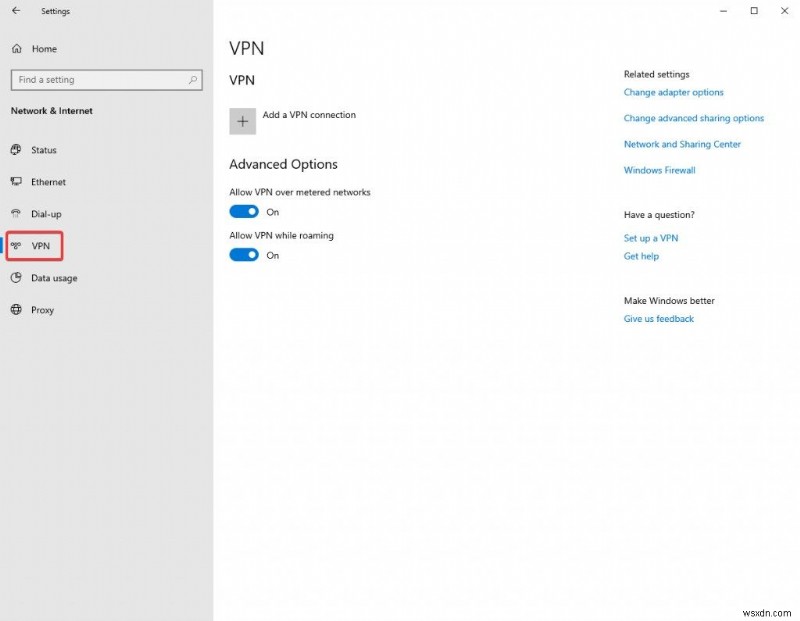Click the plus icon to add VPN
Viewport: 800px width, 621px height.
[x=242, y=121]
